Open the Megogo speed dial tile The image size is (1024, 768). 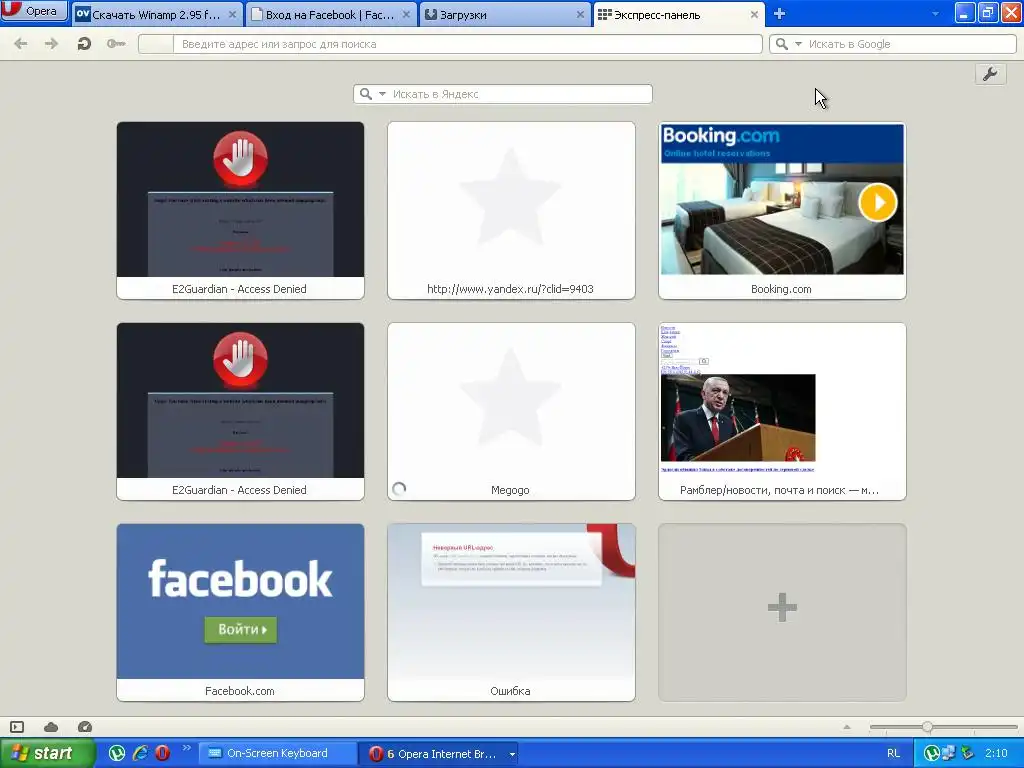(x=511, y=411)
